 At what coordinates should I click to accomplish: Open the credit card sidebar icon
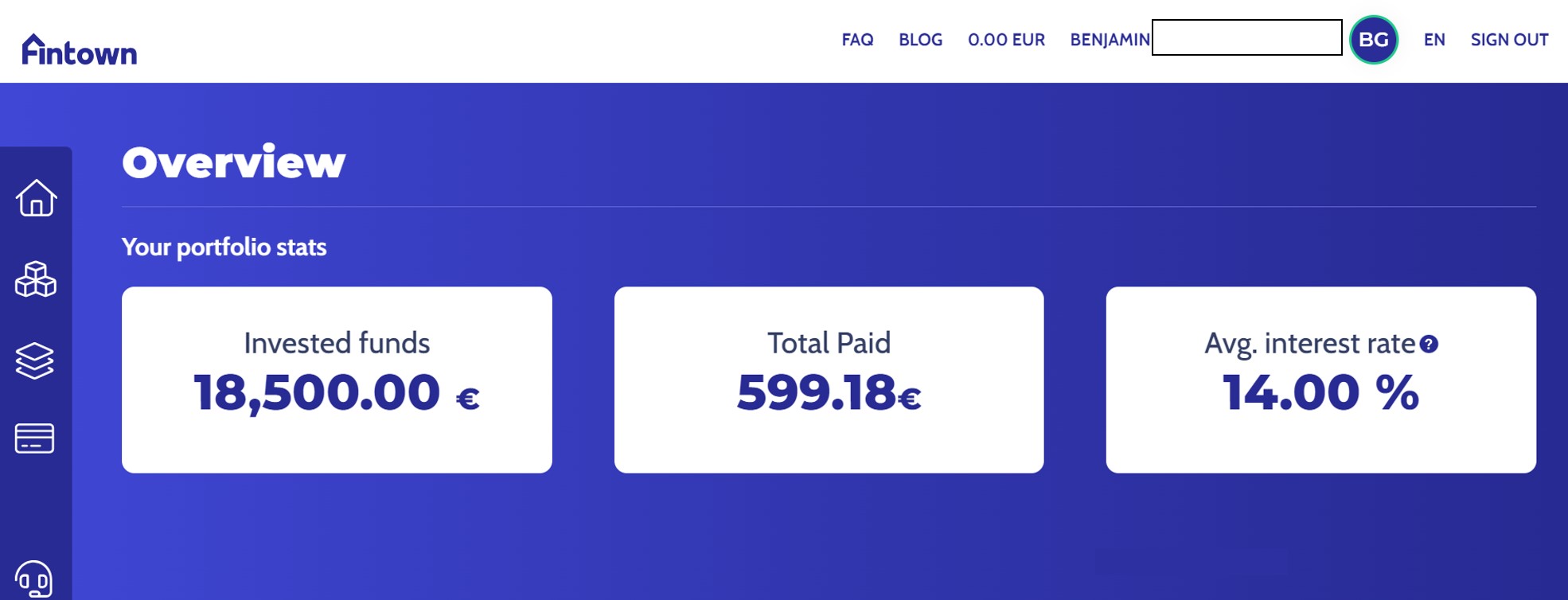(x=35, y=438)
